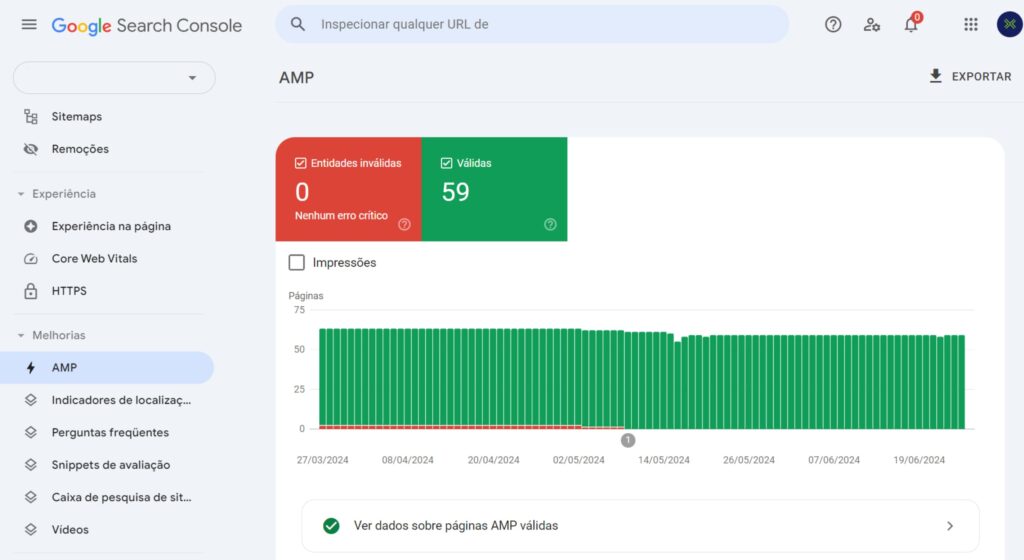Click the Vídeos layers icon
Screen dimensions: 1024x560
click(31, 529)
